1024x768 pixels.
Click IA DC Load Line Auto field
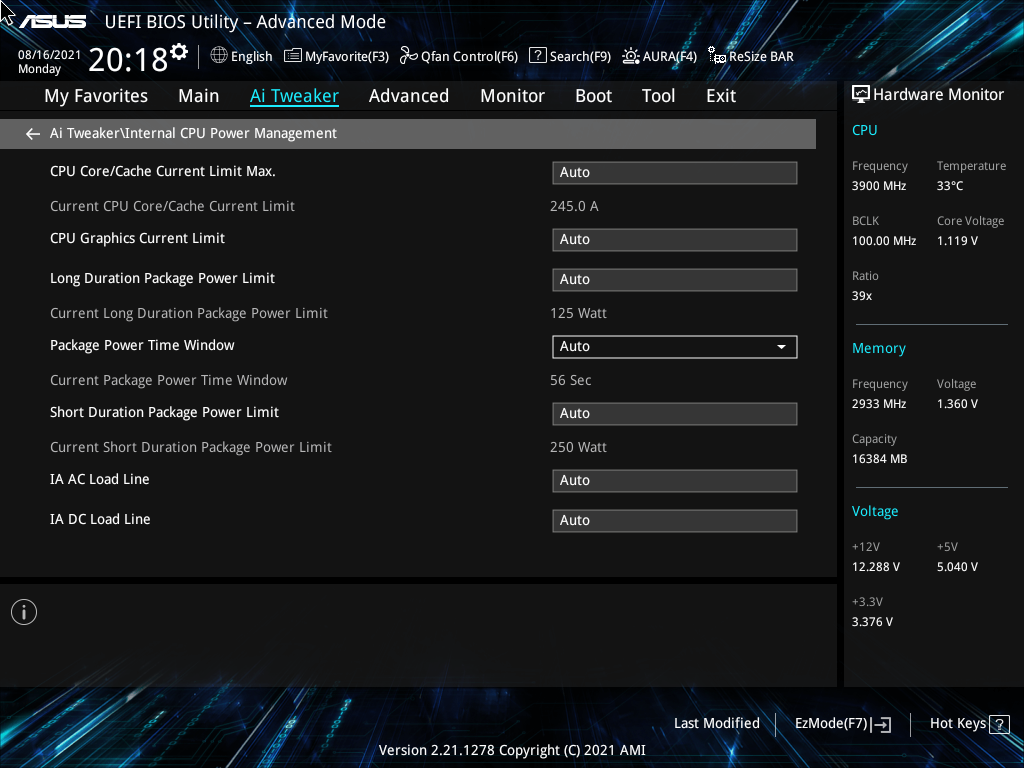675,520
